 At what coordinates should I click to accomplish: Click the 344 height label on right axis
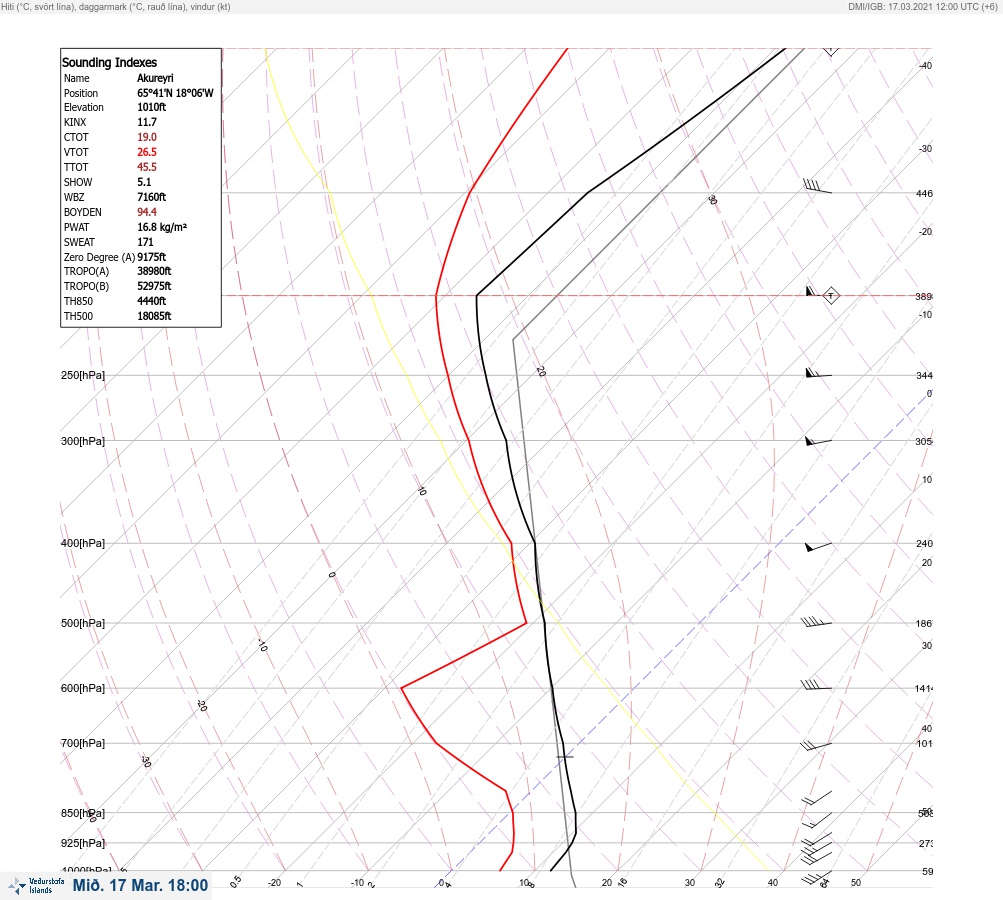tap(924, 375)
